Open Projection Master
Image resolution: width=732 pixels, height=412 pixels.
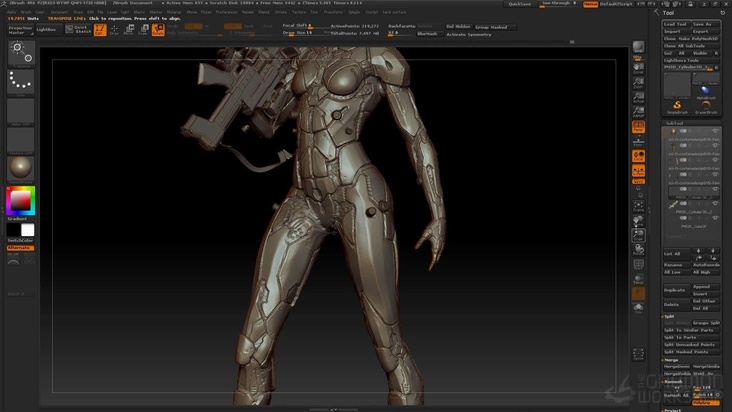coord(20,30)
